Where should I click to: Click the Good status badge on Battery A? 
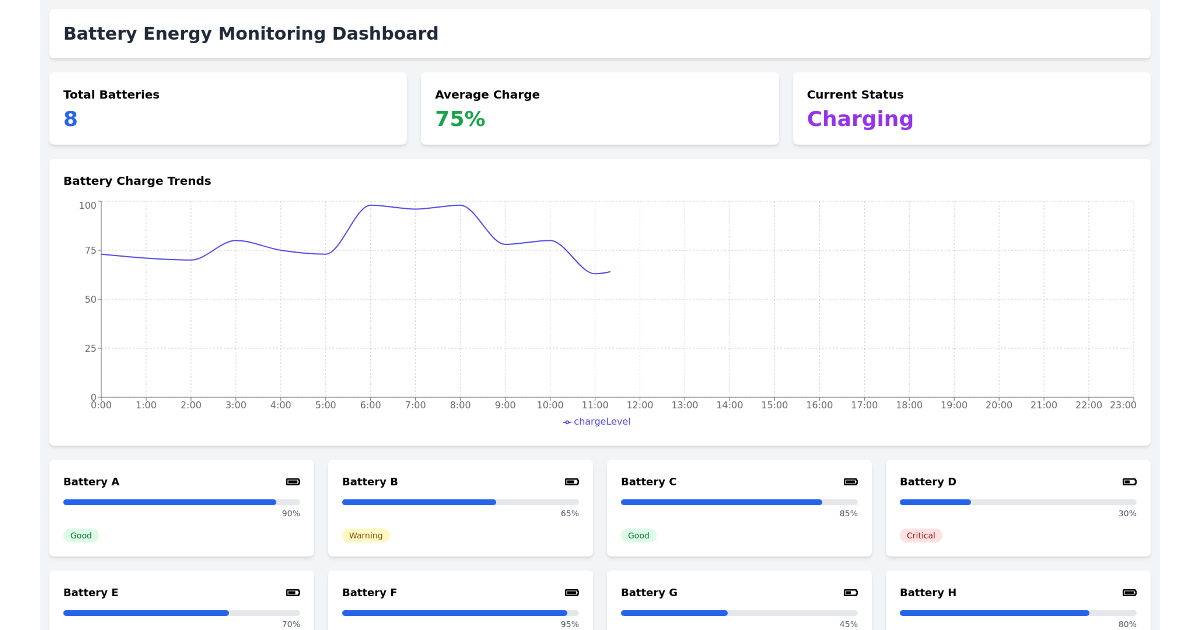[x=81, y=535]
